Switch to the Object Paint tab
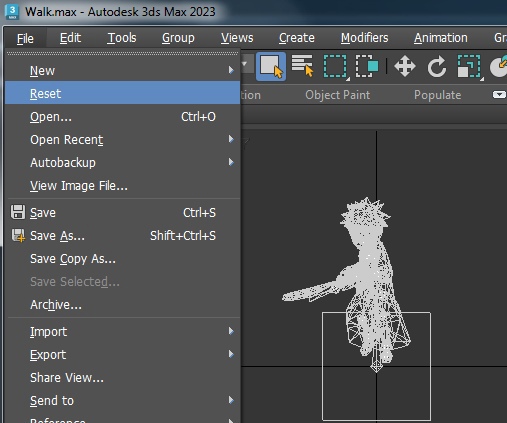Screen dimensions: 507x423 click(x=338, y=95)
